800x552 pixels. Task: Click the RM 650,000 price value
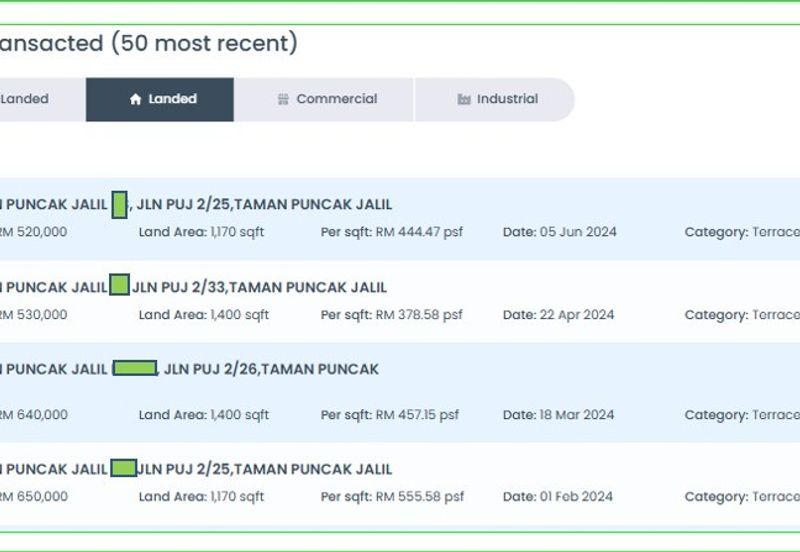point(33,496)
